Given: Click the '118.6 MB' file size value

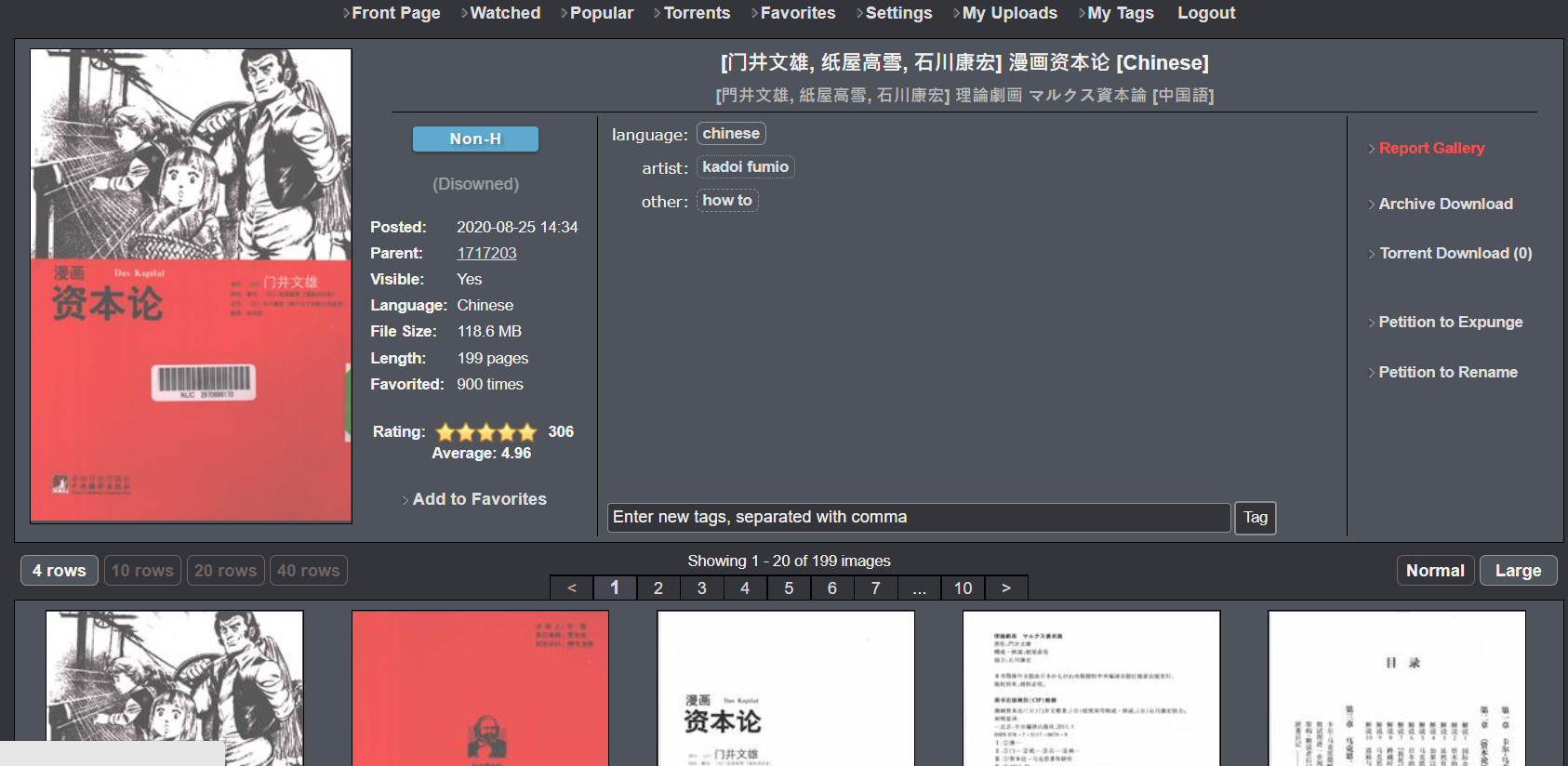Looking at the screenshot, I should pyautogui.click(x=489, y=331).
